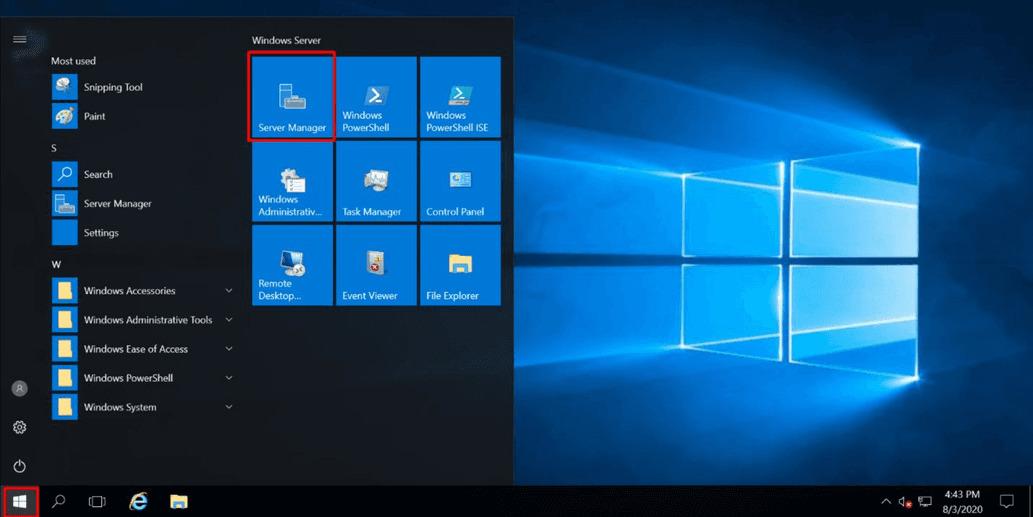The height and width of the screenshot is (517, 1033).
Task: Open File Explorer from the taskbar
Action: tap(179, 502)
